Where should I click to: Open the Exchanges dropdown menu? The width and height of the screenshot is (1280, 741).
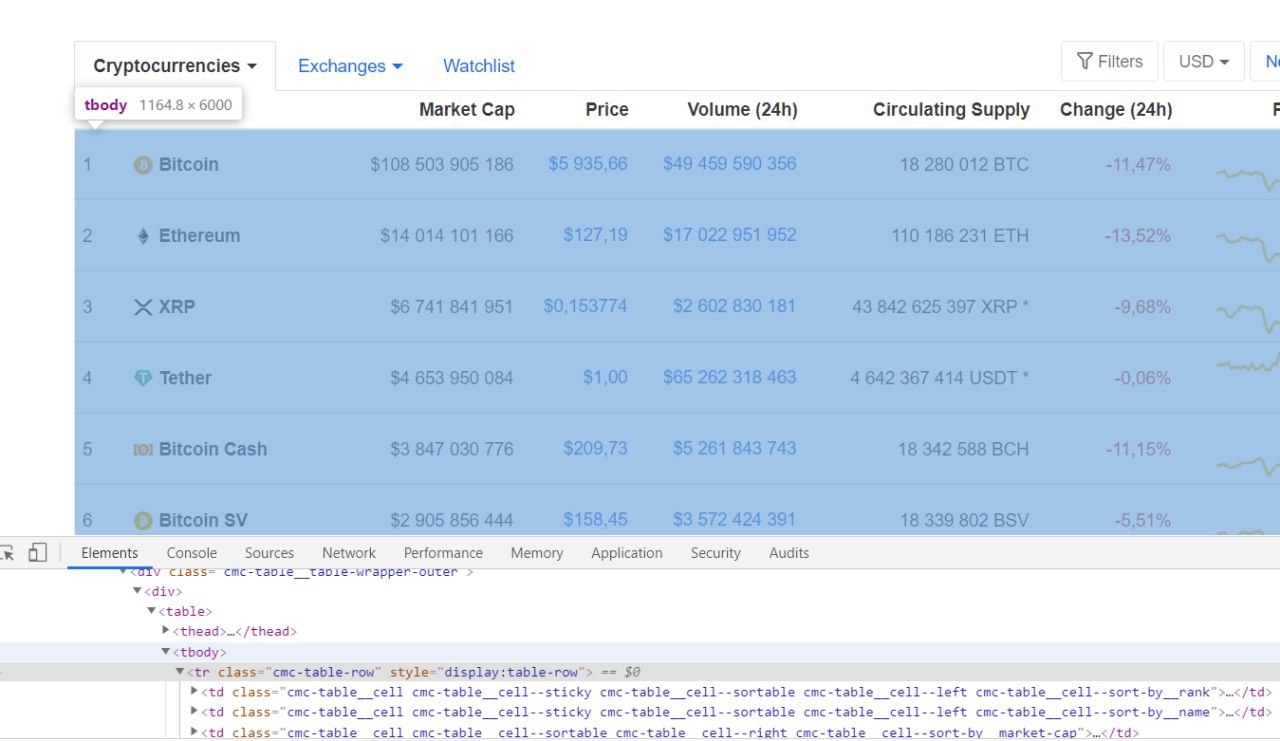click(x=350, y=66)
